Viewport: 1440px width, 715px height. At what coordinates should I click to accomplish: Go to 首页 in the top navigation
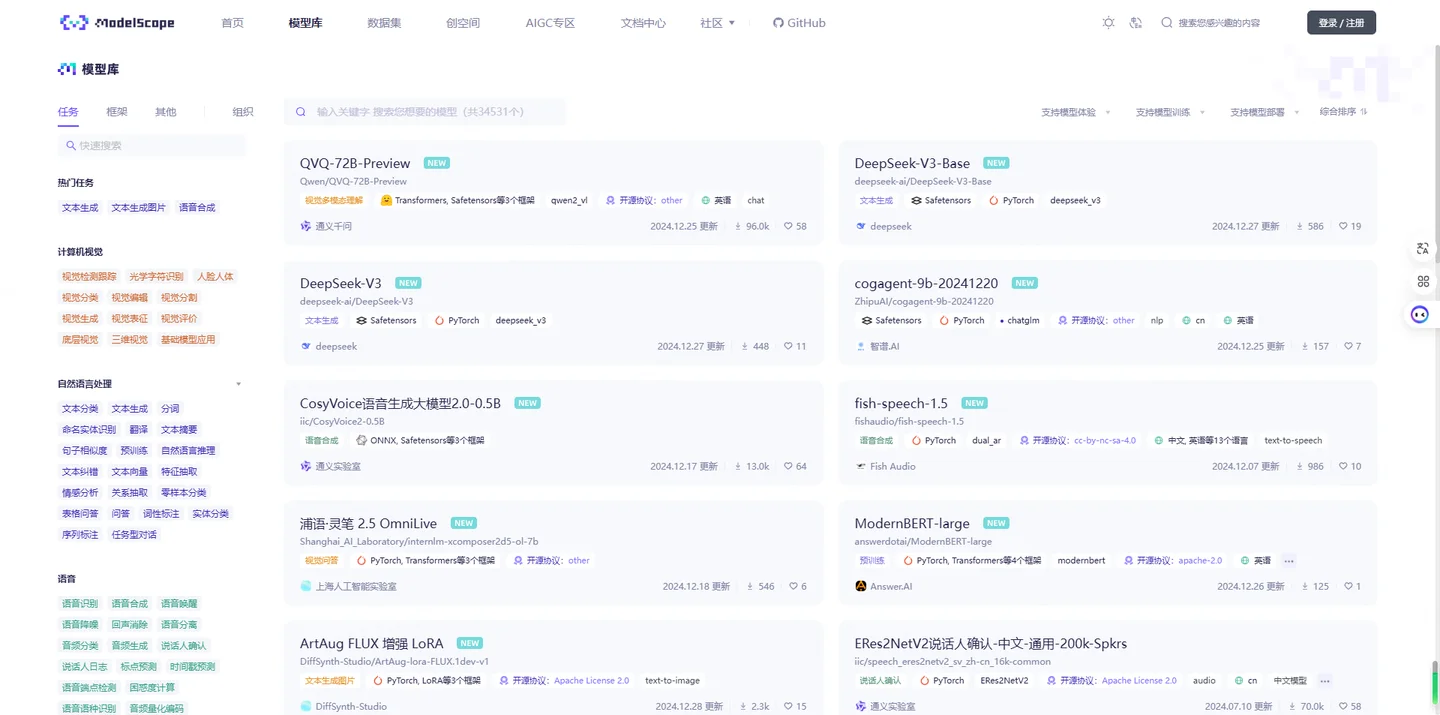pyautogui.click(x=233, y=22)
